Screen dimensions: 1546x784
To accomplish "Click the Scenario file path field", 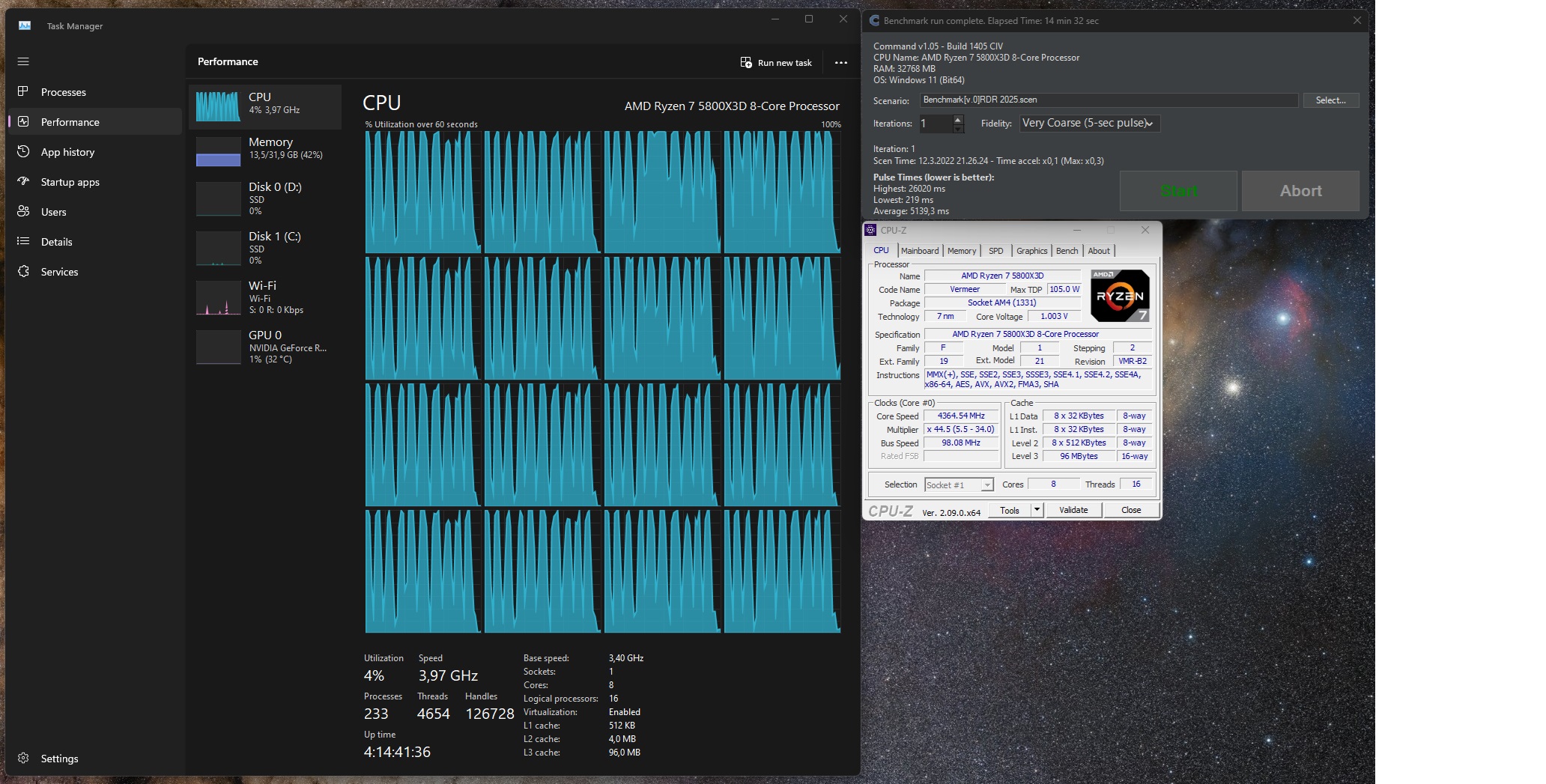I will pyautogui.click(x=1109, y=100).
